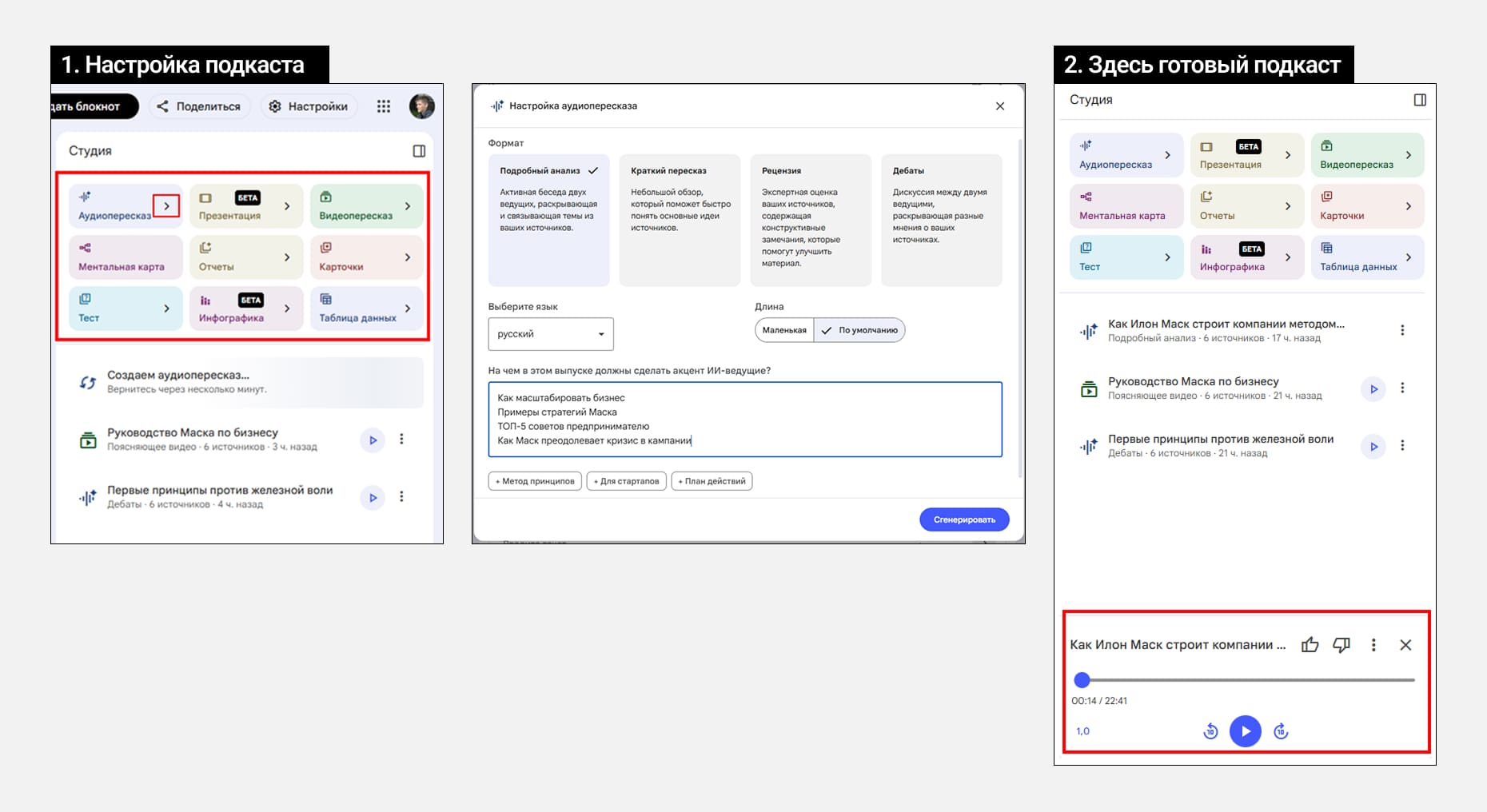Open the three-dot menu for Руководство Маска по бизнесу
This screenshot has width=1487, height=812.
(x=403, y=439)
